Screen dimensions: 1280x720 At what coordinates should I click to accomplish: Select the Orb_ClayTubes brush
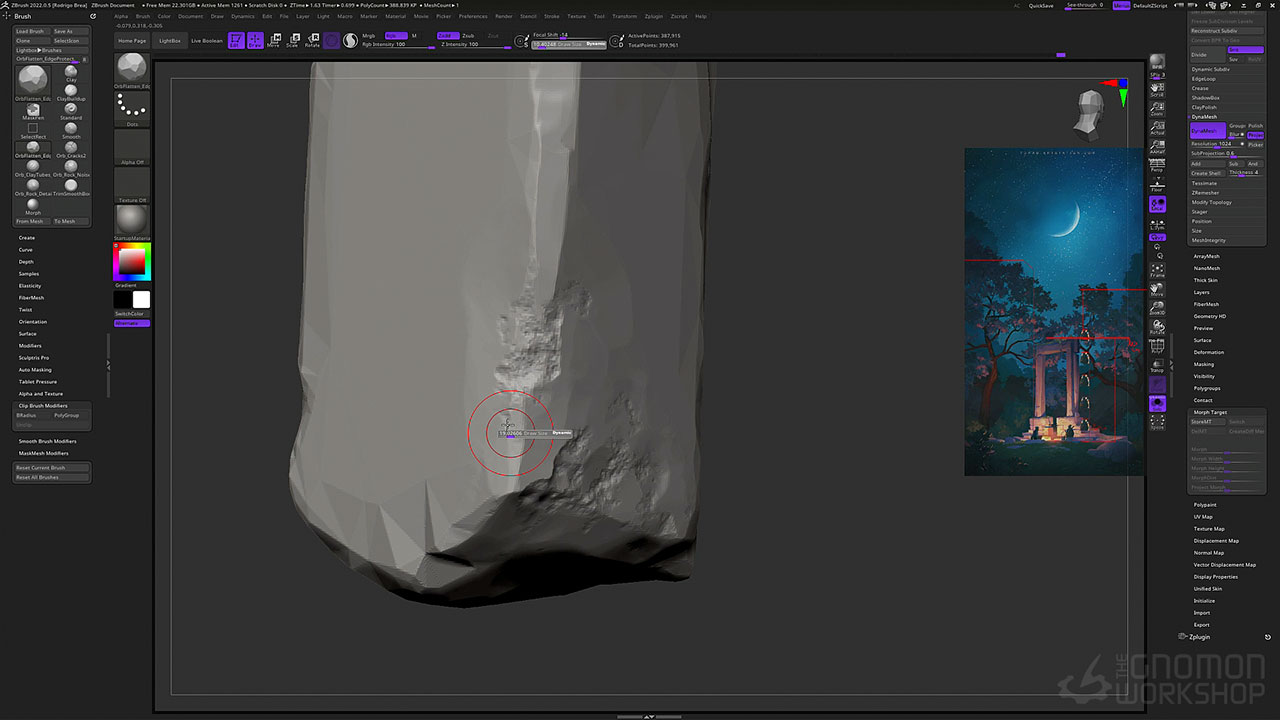click(x=33, y=168)
